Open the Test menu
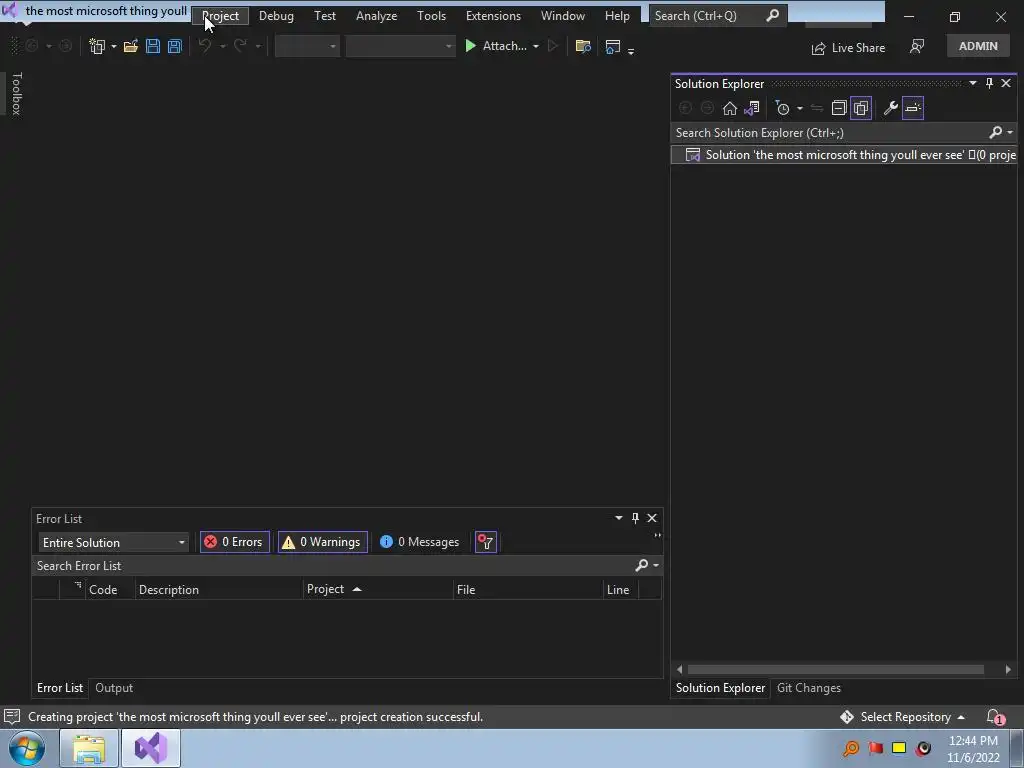This screenshot has width=1024, height=768. tap(325, 16)
